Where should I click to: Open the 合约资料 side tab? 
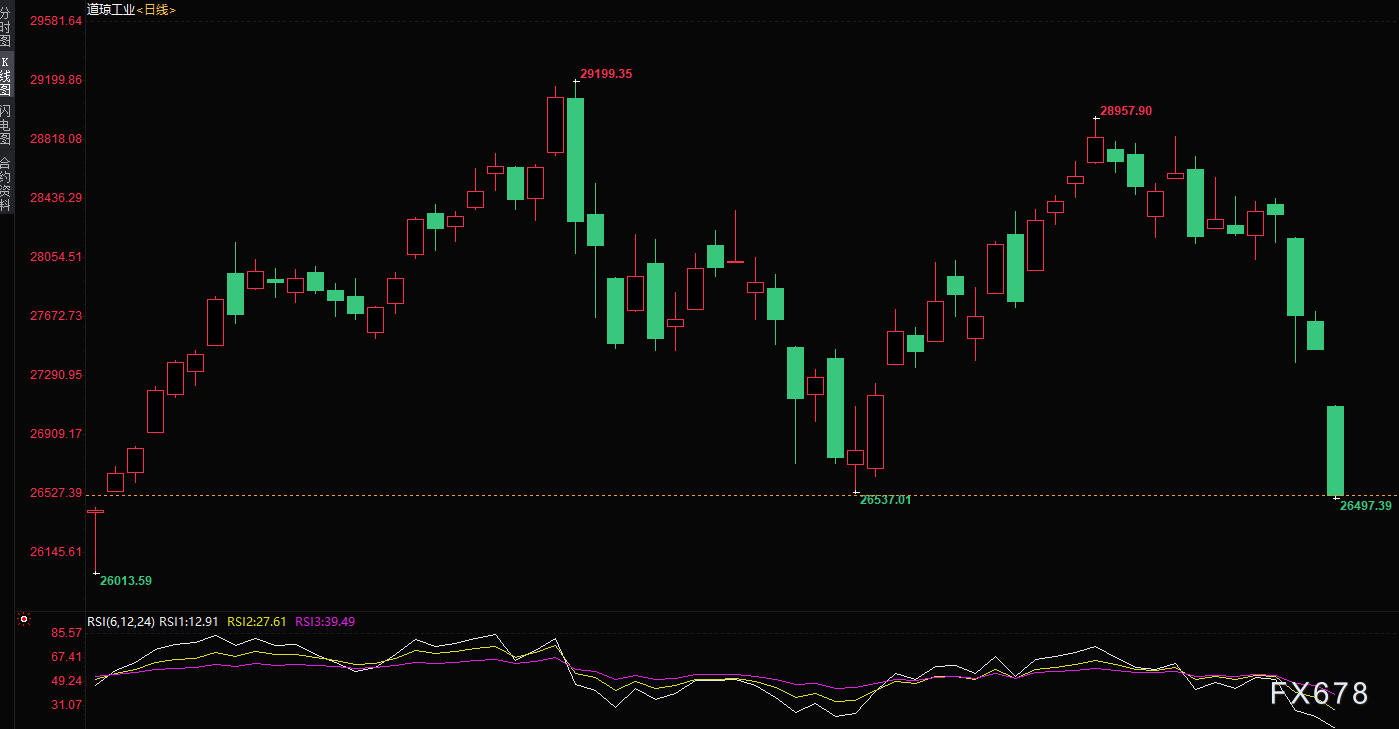(6, 184)
